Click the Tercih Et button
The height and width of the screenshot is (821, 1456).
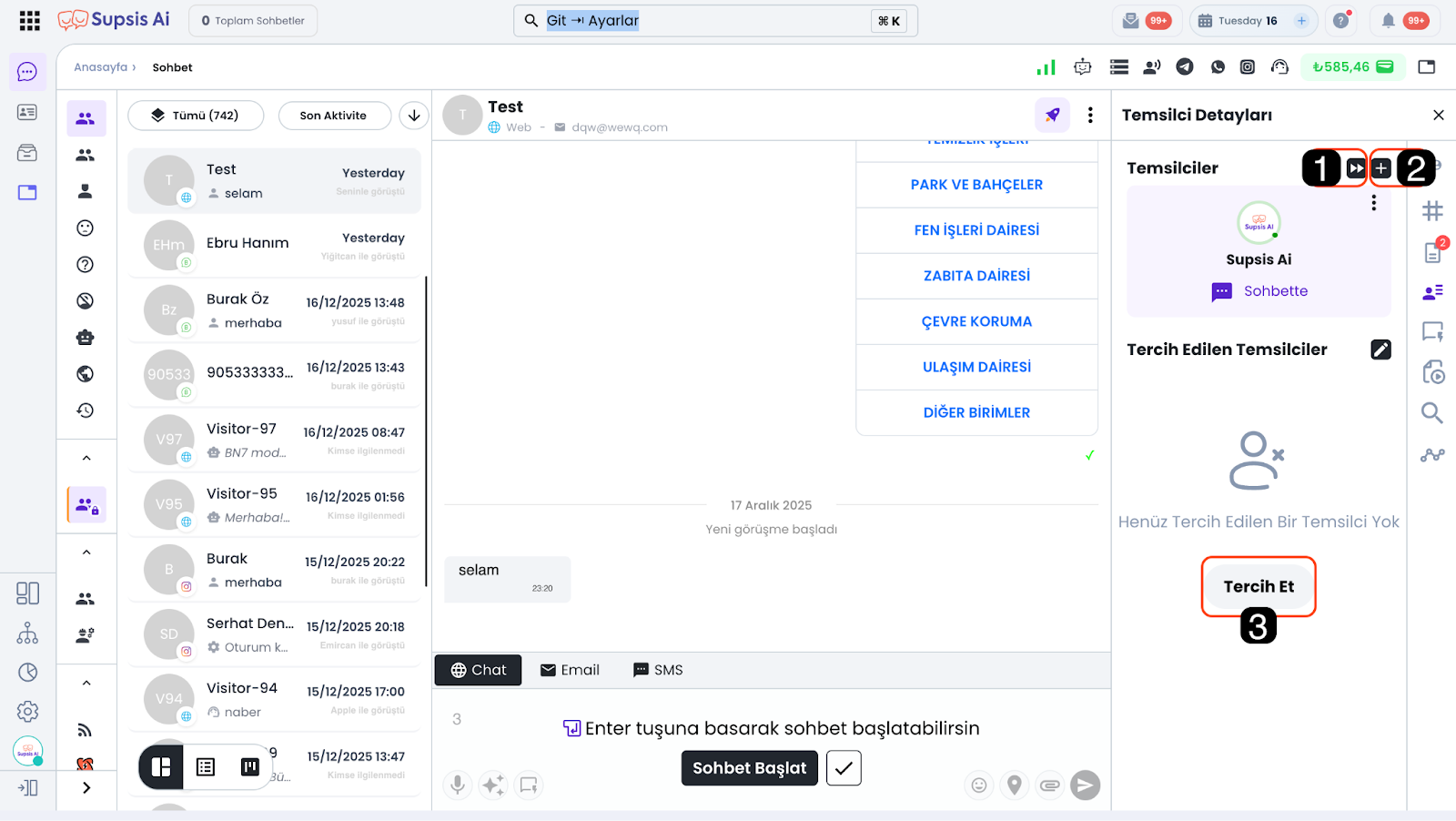pyautogui.click(x=1258, y=587)
